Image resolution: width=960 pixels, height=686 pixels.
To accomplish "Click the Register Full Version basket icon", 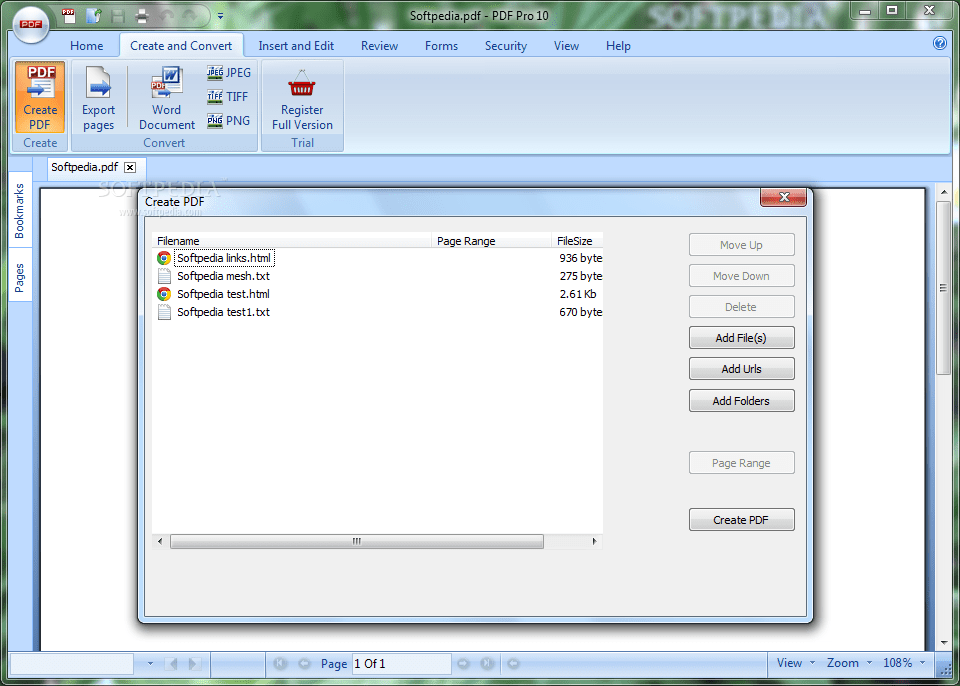I will (x=302, y=98).
